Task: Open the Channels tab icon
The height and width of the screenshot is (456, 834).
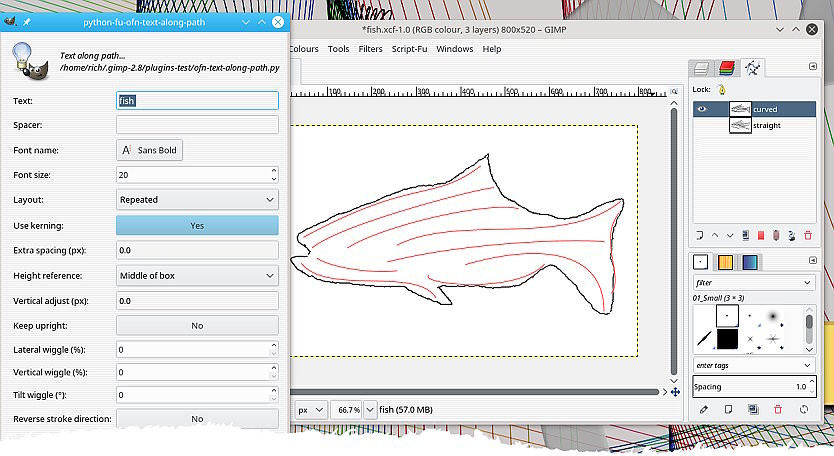Action: [x=727, y=68]
